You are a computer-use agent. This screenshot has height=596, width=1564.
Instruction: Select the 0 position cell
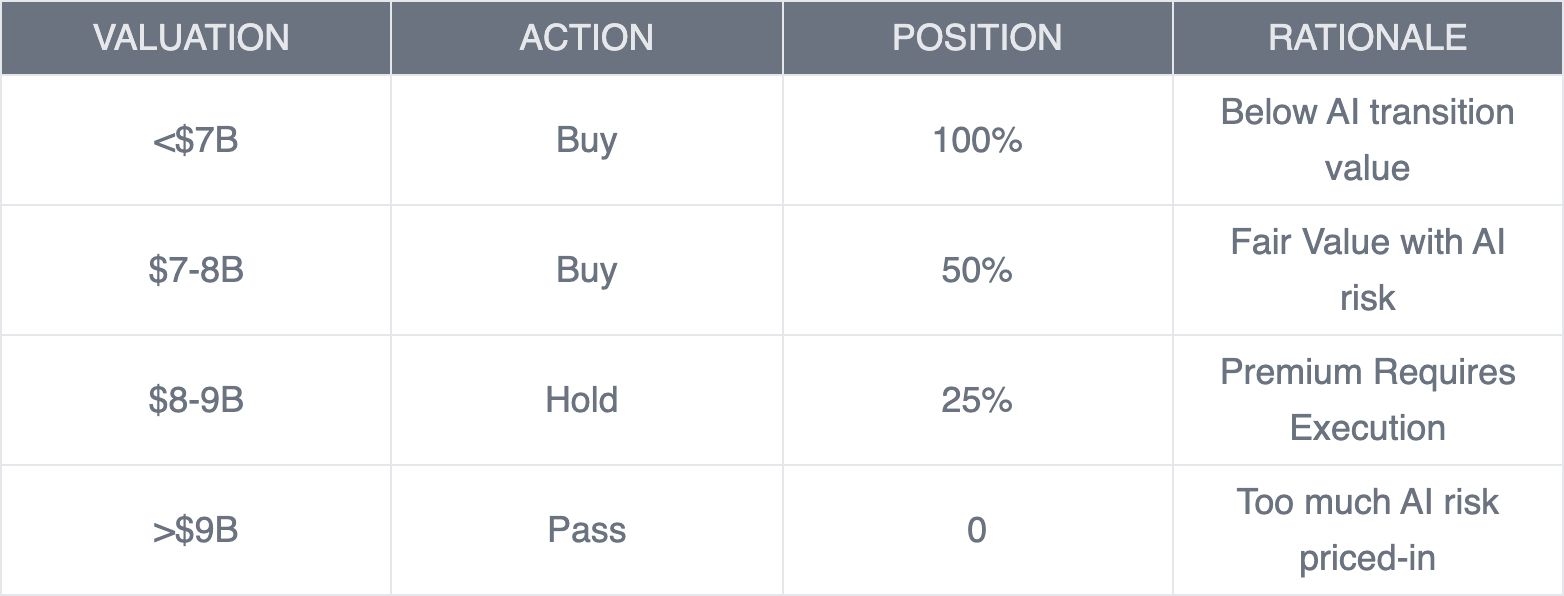[x=977, y=530]
